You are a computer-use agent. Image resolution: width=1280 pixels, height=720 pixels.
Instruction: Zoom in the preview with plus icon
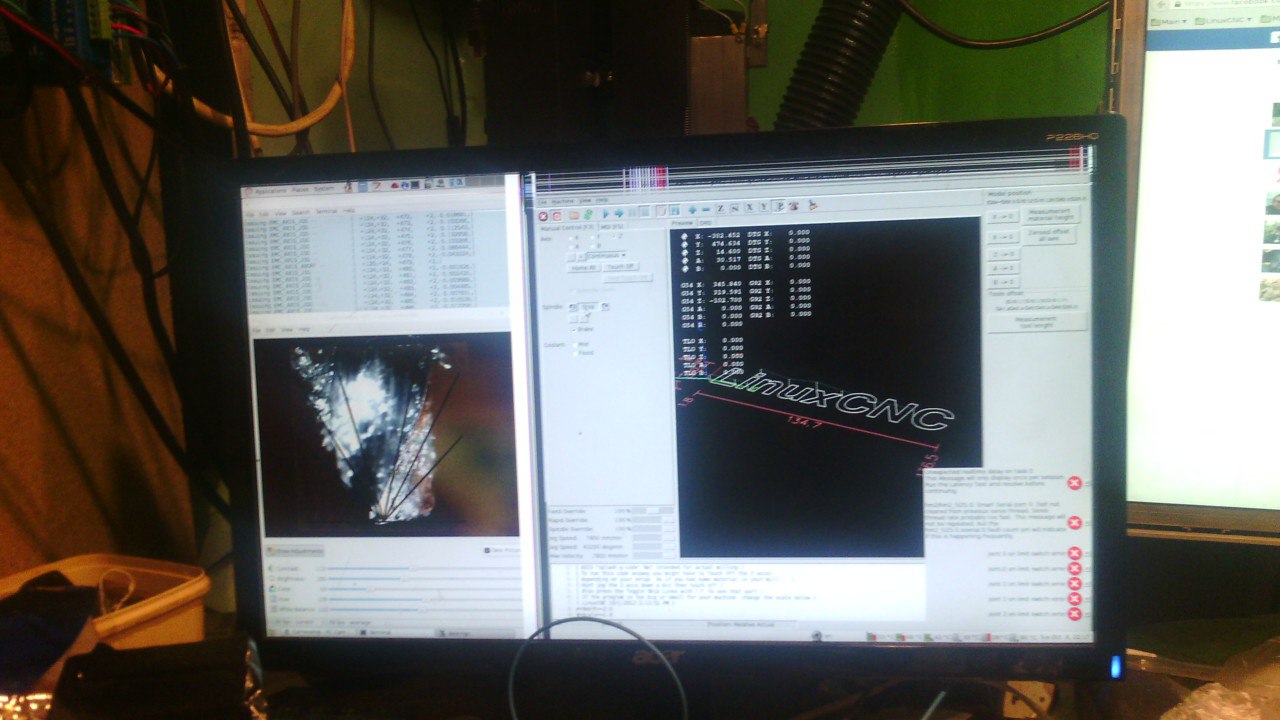pos(691,209)
